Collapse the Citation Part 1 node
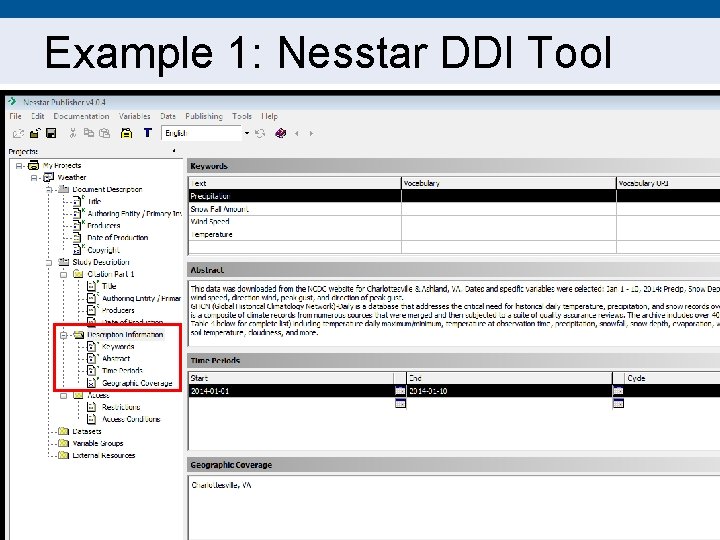 (64, 275)
